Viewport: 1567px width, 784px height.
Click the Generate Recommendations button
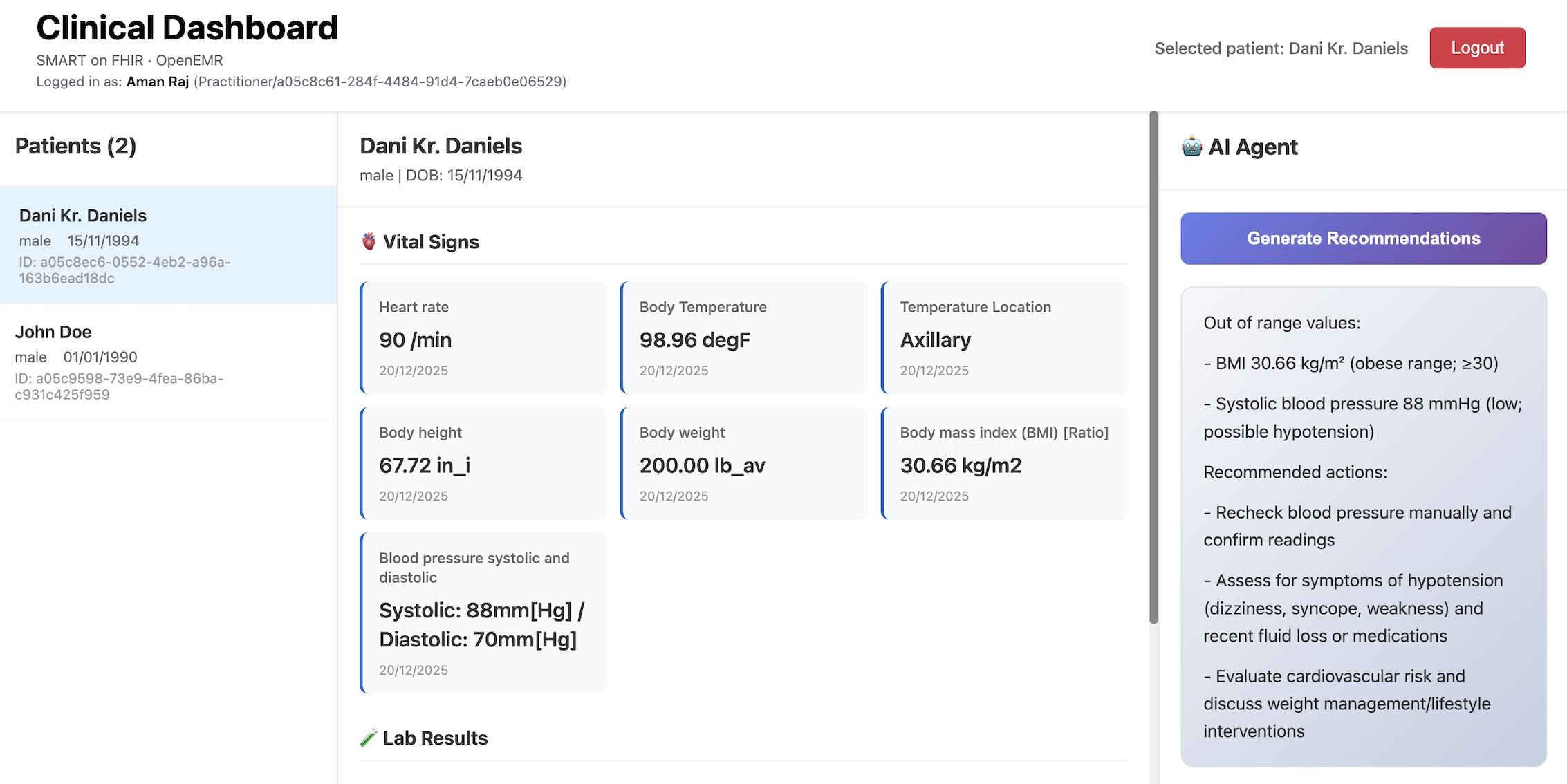[1364, 238]
